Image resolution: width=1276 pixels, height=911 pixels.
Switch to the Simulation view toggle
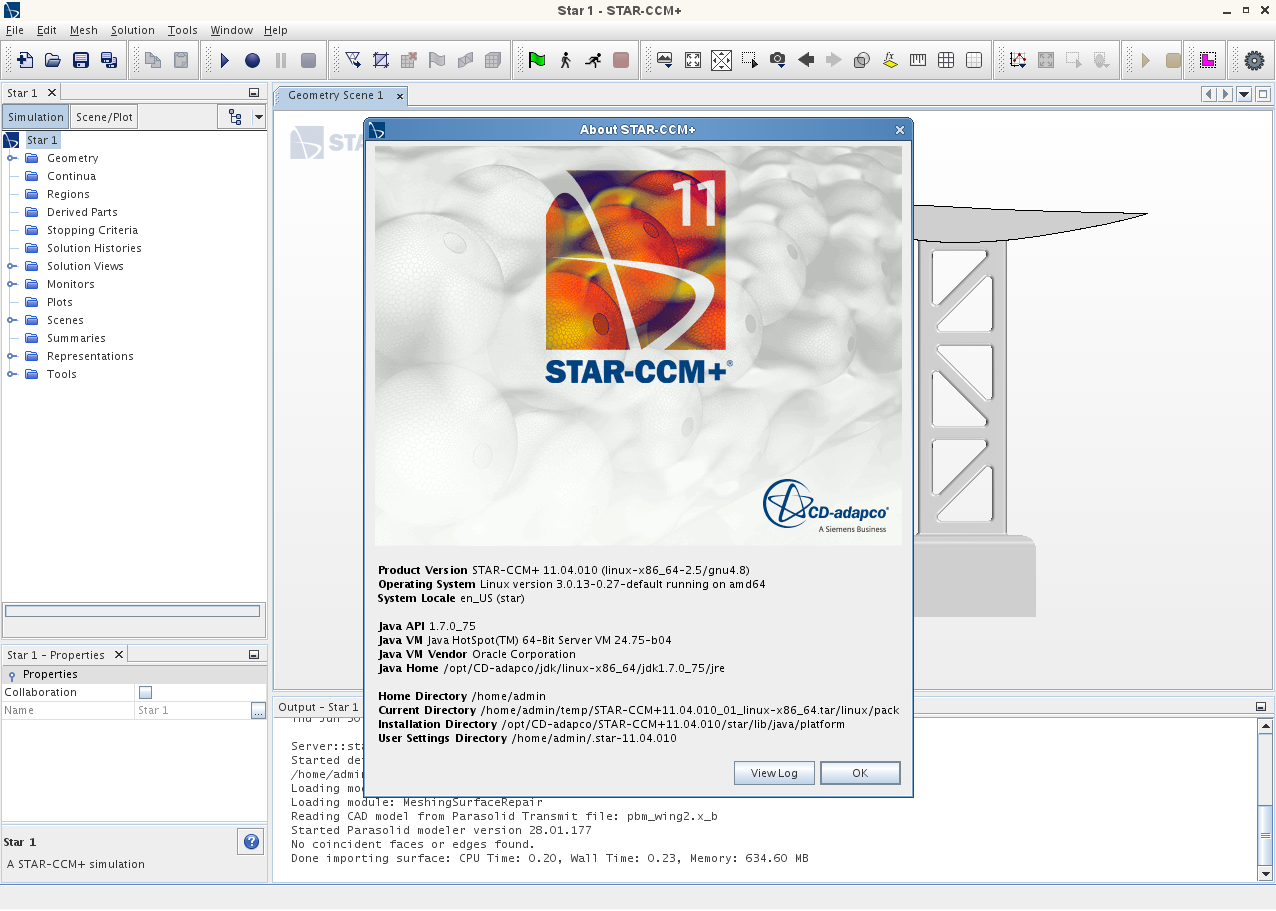[36, 117]
